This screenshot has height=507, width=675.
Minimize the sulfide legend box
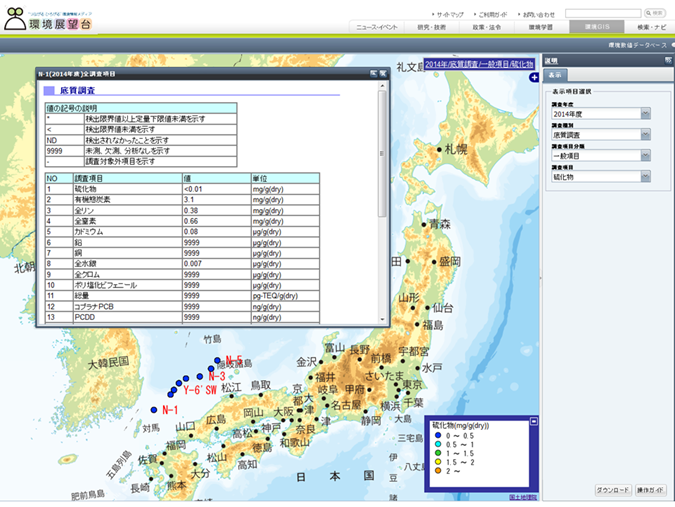point(533,422)
